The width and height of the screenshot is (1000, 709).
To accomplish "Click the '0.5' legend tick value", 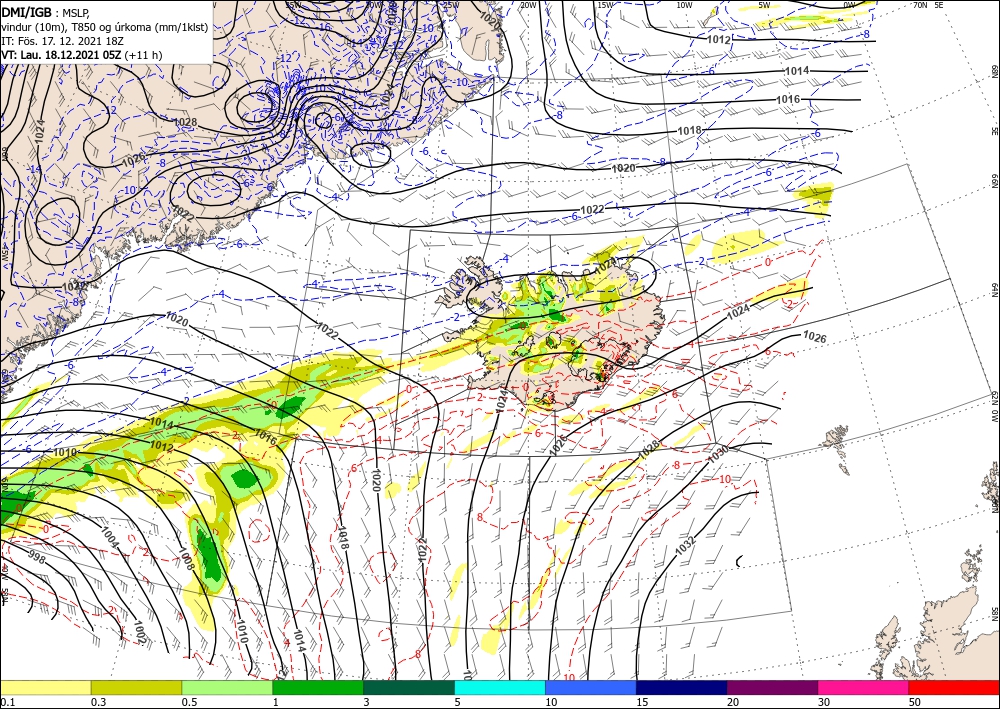I will [189, 702].
